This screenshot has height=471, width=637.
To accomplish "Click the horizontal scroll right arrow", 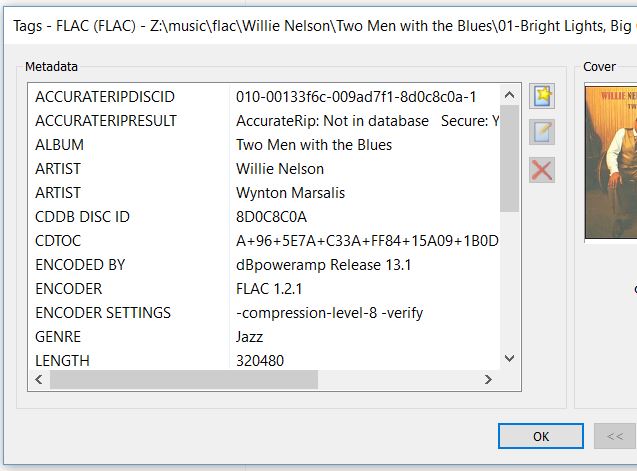I will click(x=489, y=380).
